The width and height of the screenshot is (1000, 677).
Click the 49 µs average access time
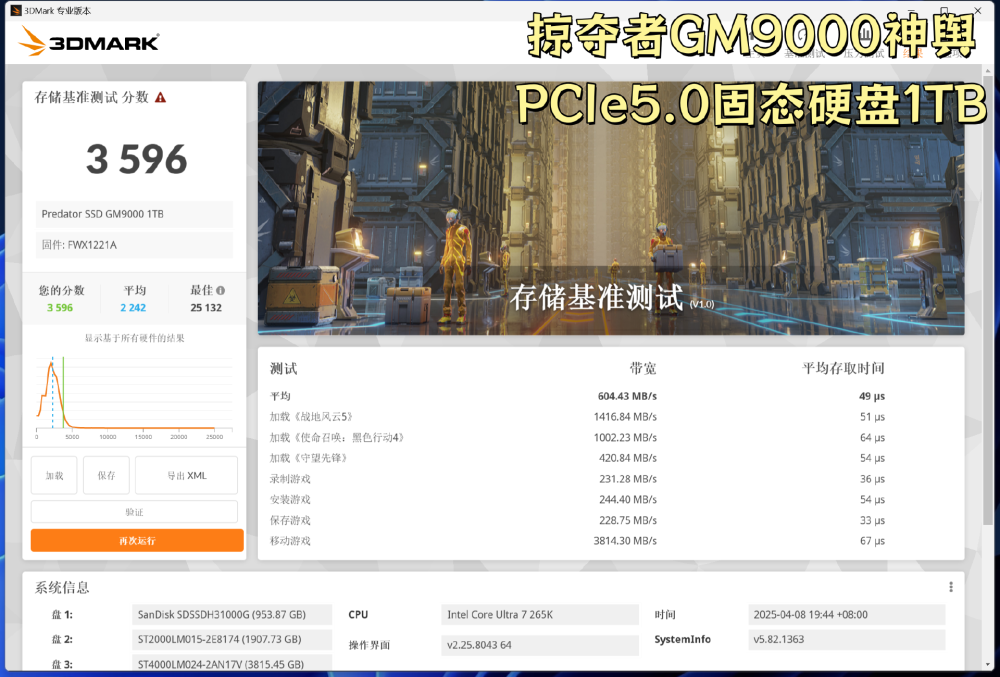(872, 396)
